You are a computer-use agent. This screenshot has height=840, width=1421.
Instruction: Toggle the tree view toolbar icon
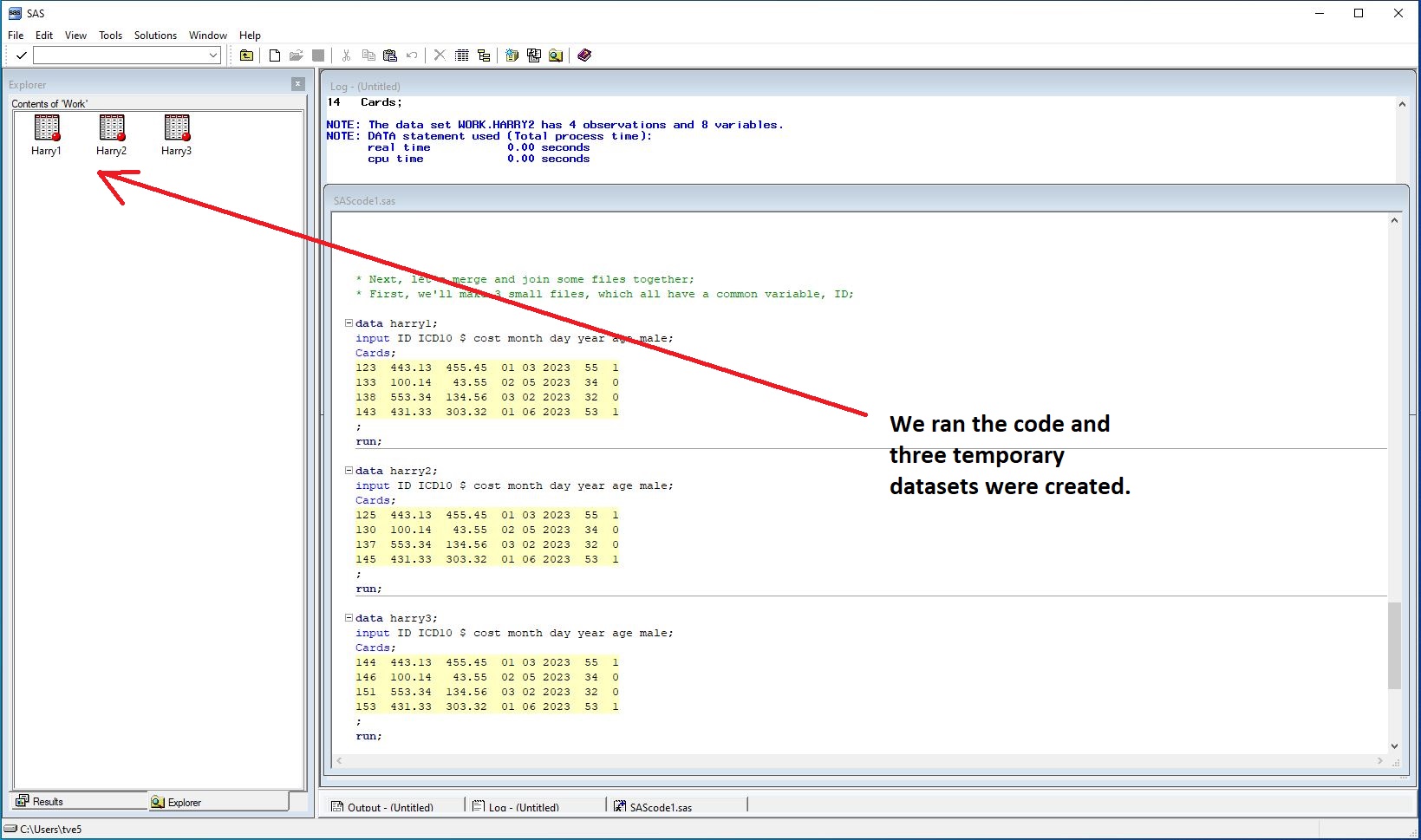(x=484, y=55)
